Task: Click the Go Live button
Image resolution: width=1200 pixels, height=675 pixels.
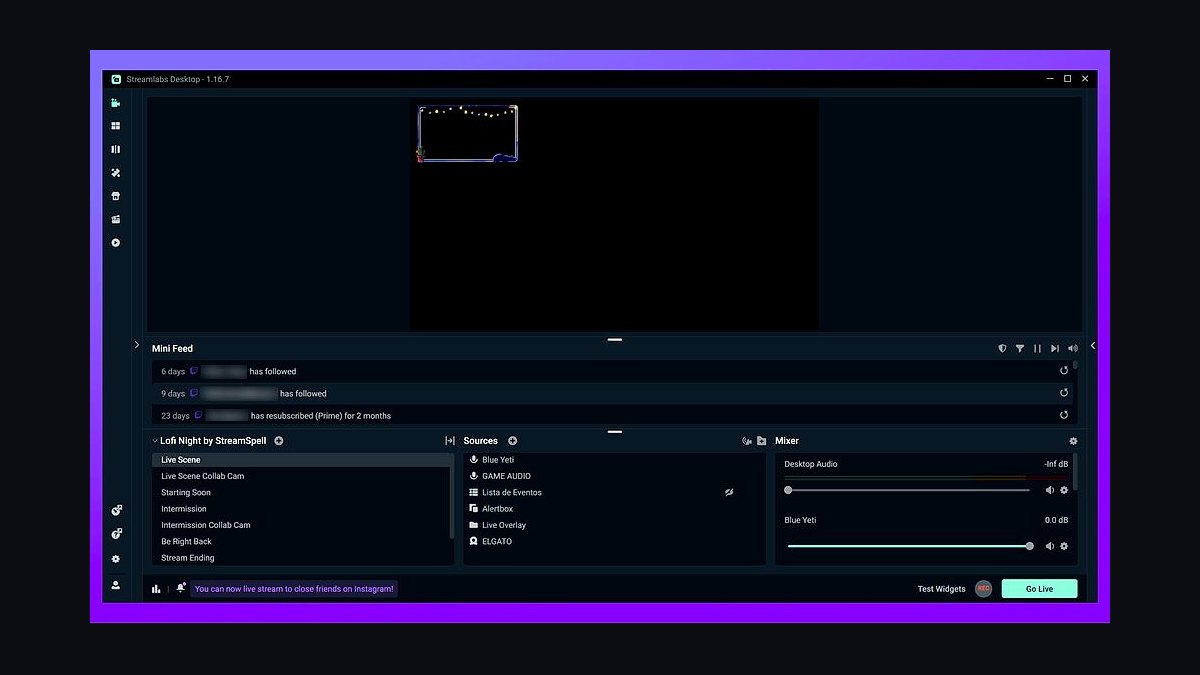Action: pyautogui.click(x=1039, y=589)
